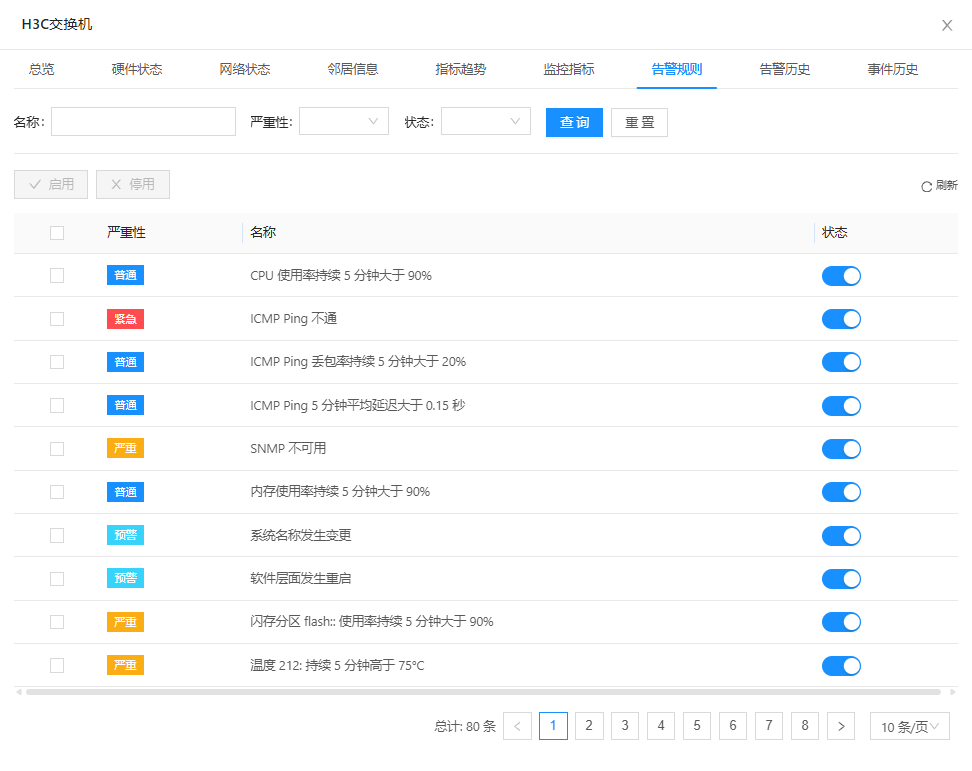Check the box for 软件层面发生重启 row
The height and width of the screenshot is (771, 972).
tap(57, 579)
